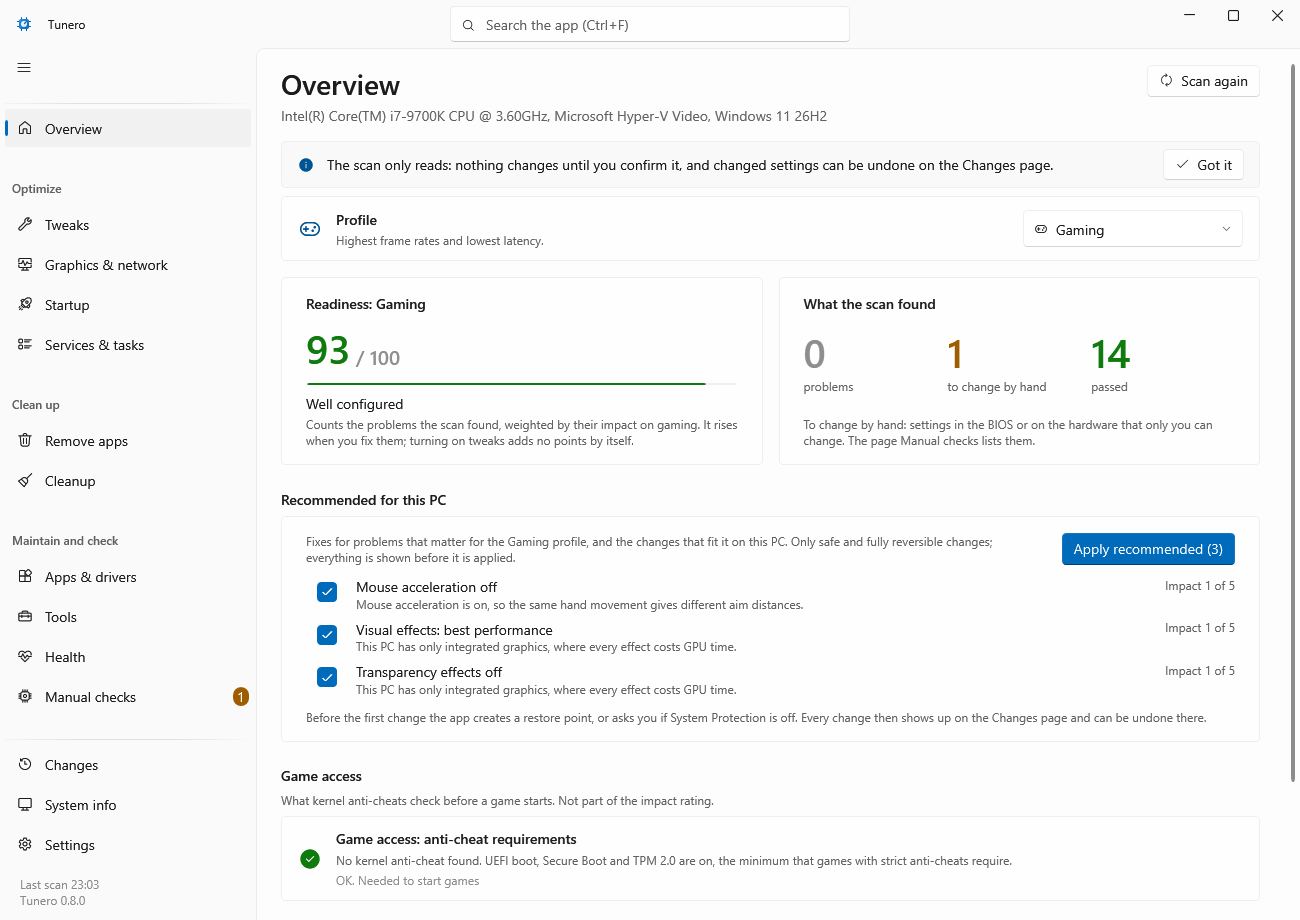This screenshot has height=920, width=1300.
Task: Click the Tweaks wrench icon
Action: click(x=25, y=225)
